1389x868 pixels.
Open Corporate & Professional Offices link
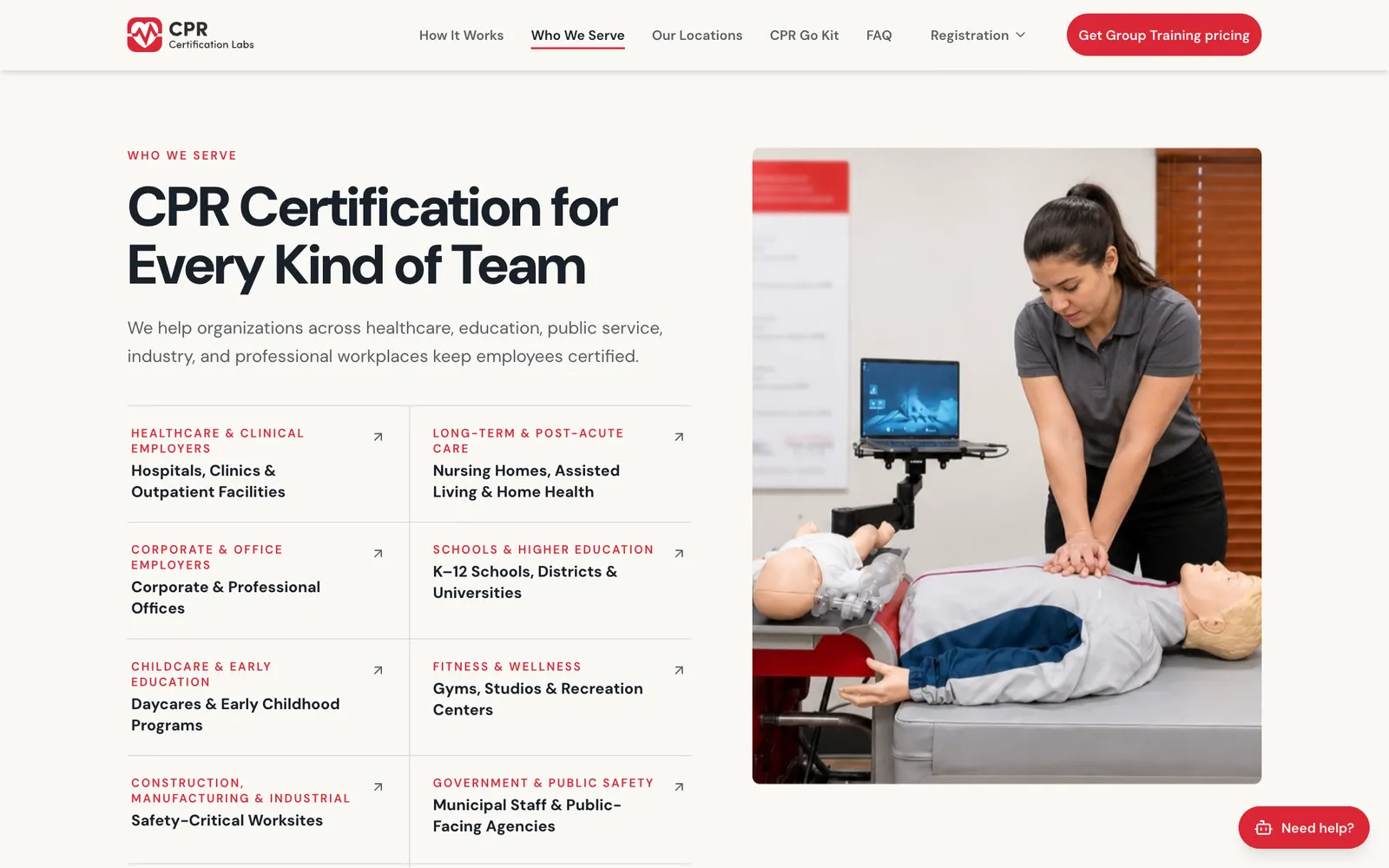[x=226, y=597]
